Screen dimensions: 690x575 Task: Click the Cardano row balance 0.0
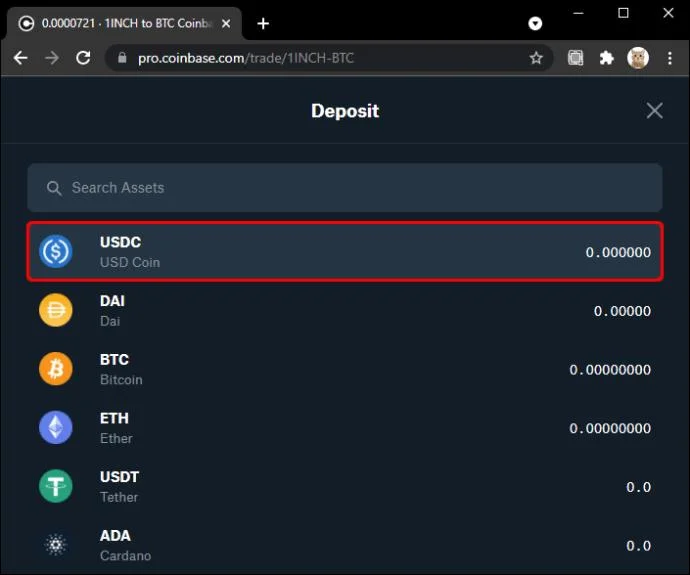pos(639,546)
